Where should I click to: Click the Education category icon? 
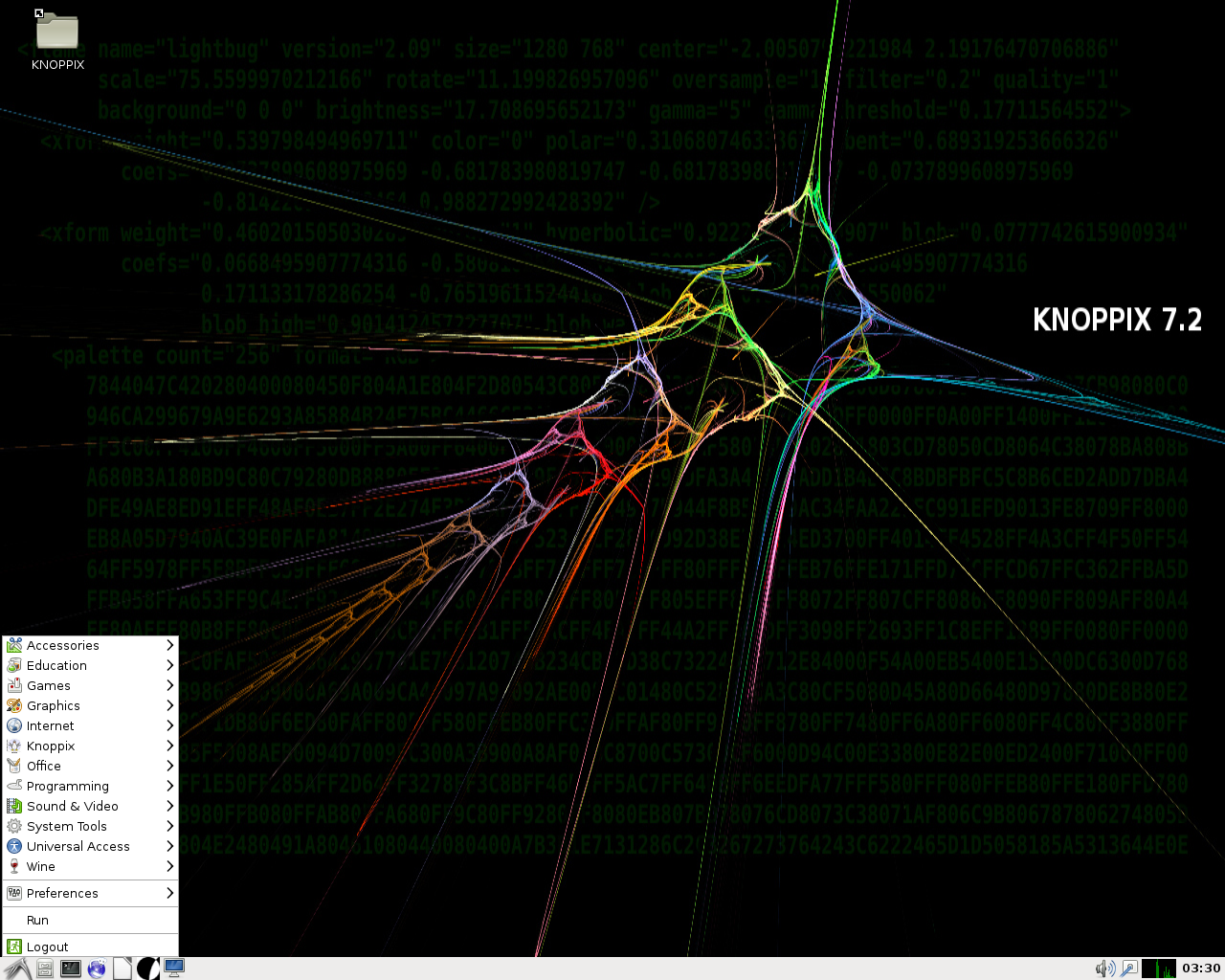(x=14, y=665)
